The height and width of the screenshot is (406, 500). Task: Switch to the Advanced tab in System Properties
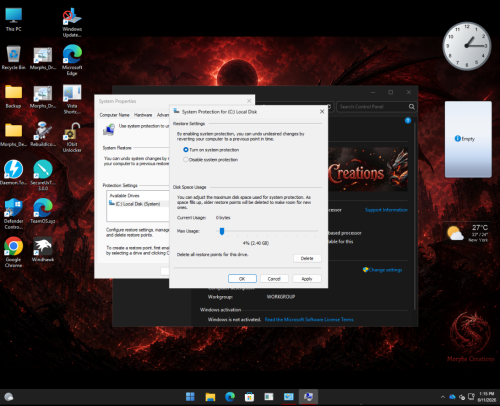pos(163,115)
